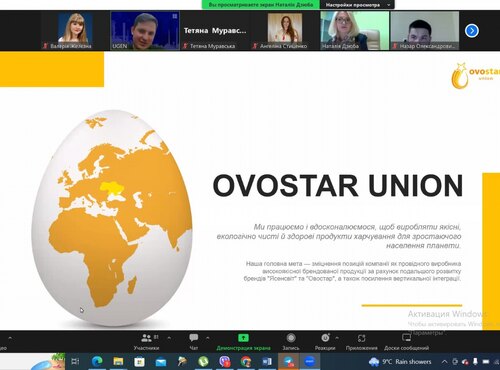
Task: Switch to Telegram on the taskbar
Action: click(289, 362)
